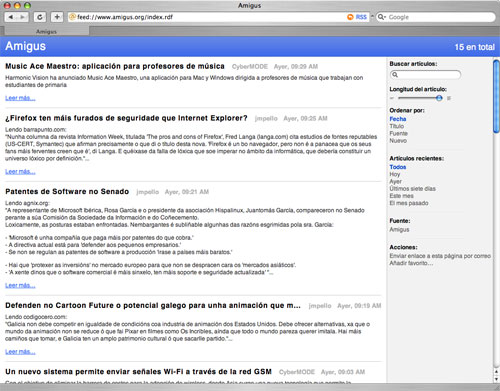
Task: Click the feed URL address field
Action: pos(207,17)
